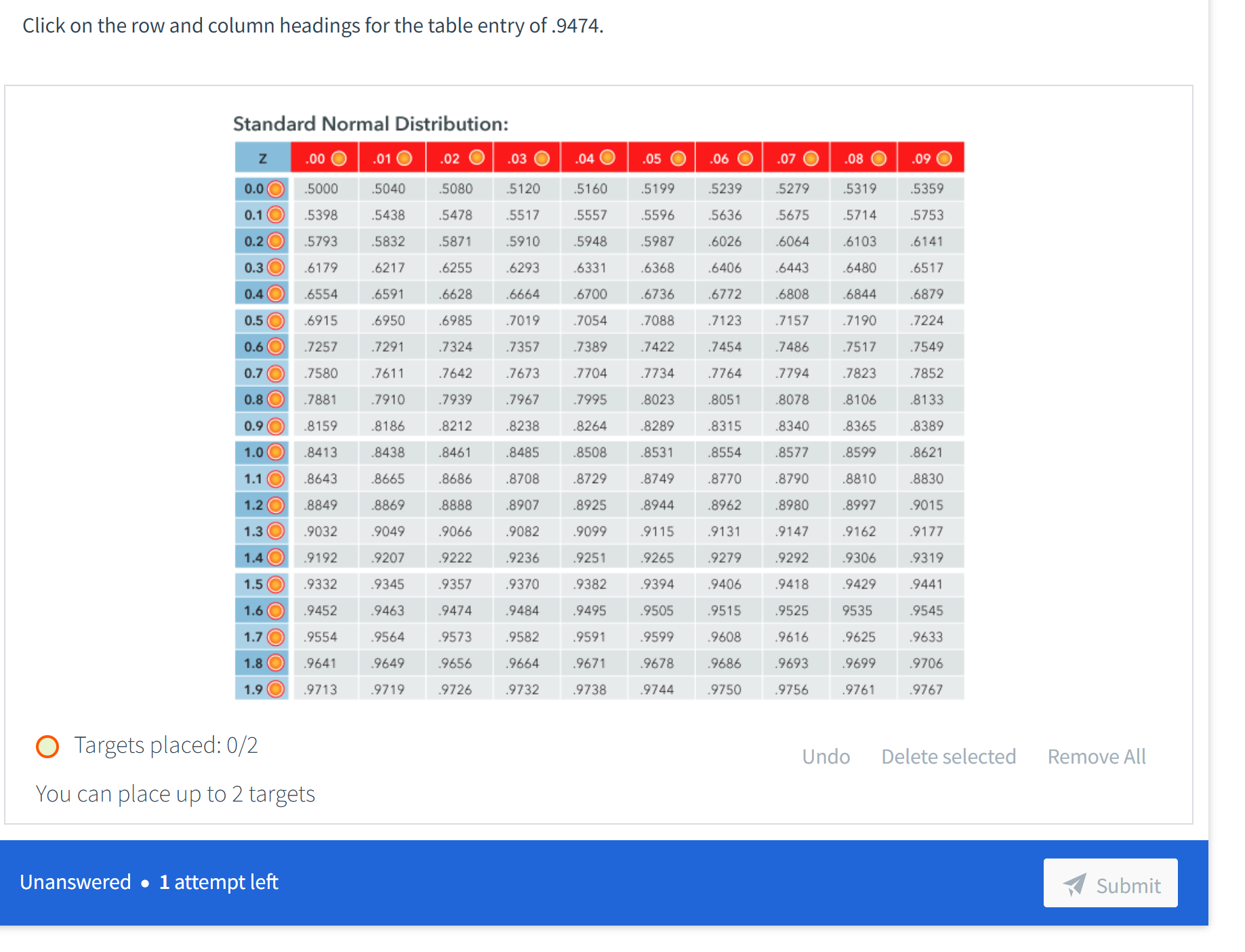This screenshot has width=1245, height=952.
Task: Click the target circle on column heading .02
Action: (477, 157)
